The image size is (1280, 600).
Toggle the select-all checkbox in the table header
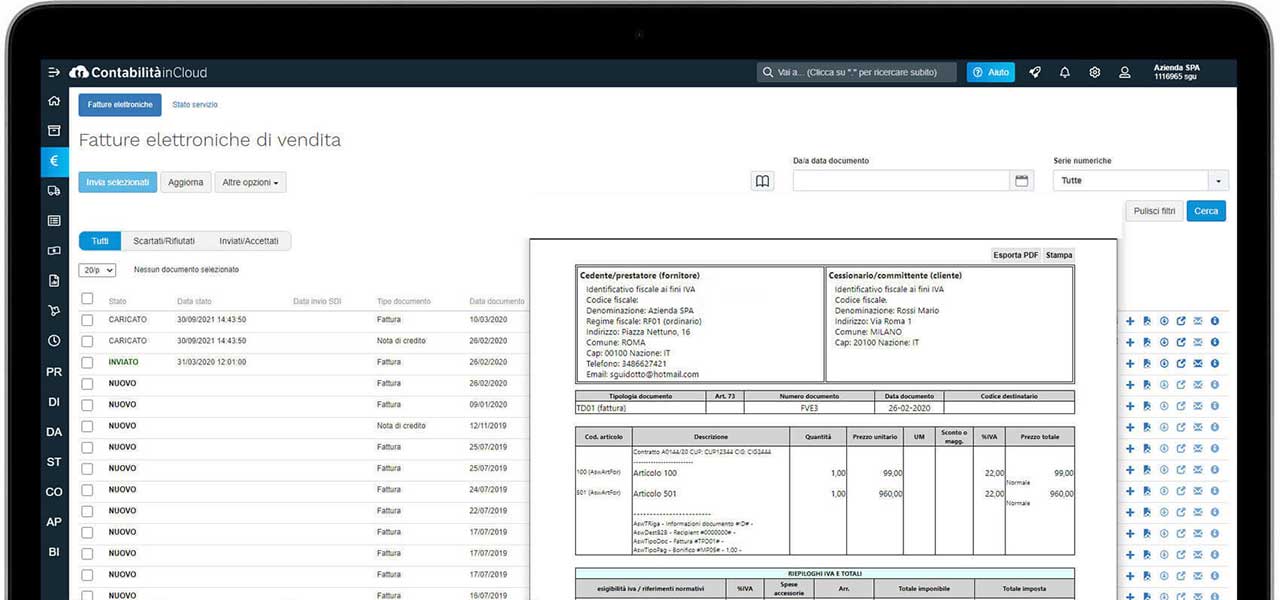pos(87,299)
